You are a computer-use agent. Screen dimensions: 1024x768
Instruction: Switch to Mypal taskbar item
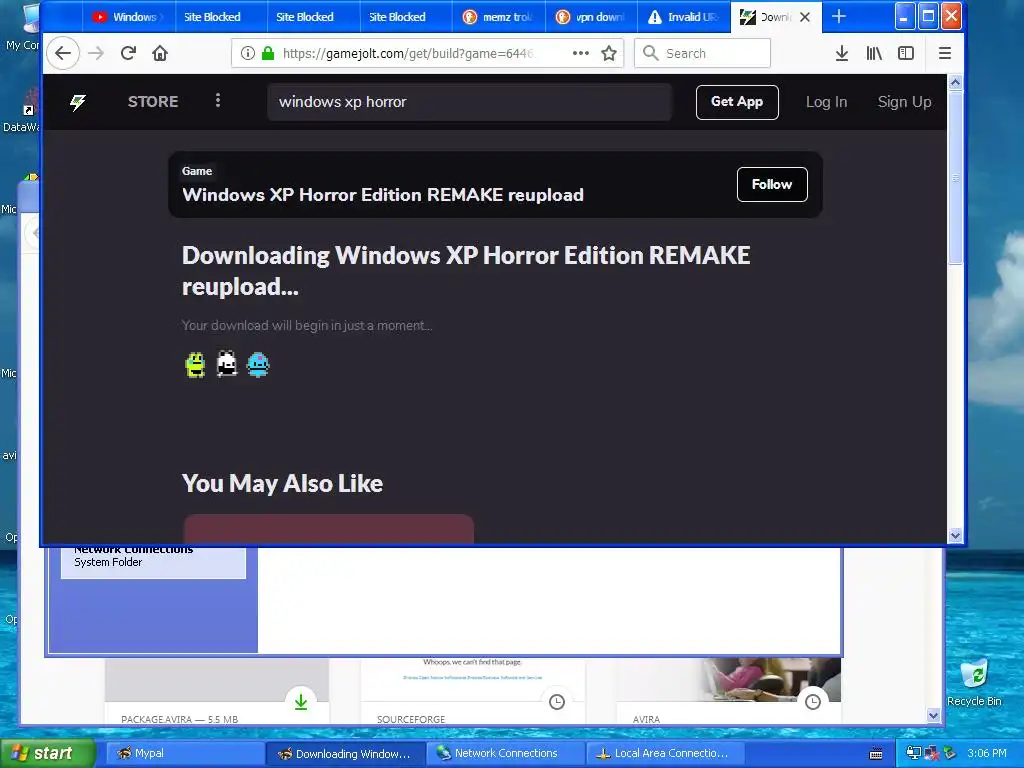tap(184, 753)
